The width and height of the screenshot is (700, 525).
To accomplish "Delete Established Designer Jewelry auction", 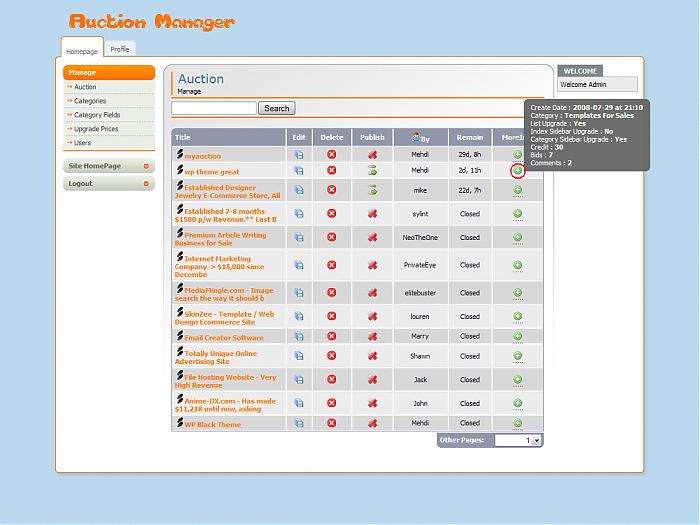I will (x=331, y=190).
